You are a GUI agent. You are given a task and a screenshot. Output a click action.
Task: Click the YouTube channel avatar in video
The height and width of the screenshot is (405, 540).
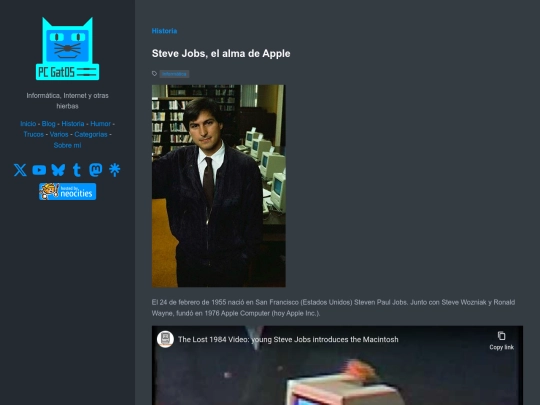pos(165,339)
